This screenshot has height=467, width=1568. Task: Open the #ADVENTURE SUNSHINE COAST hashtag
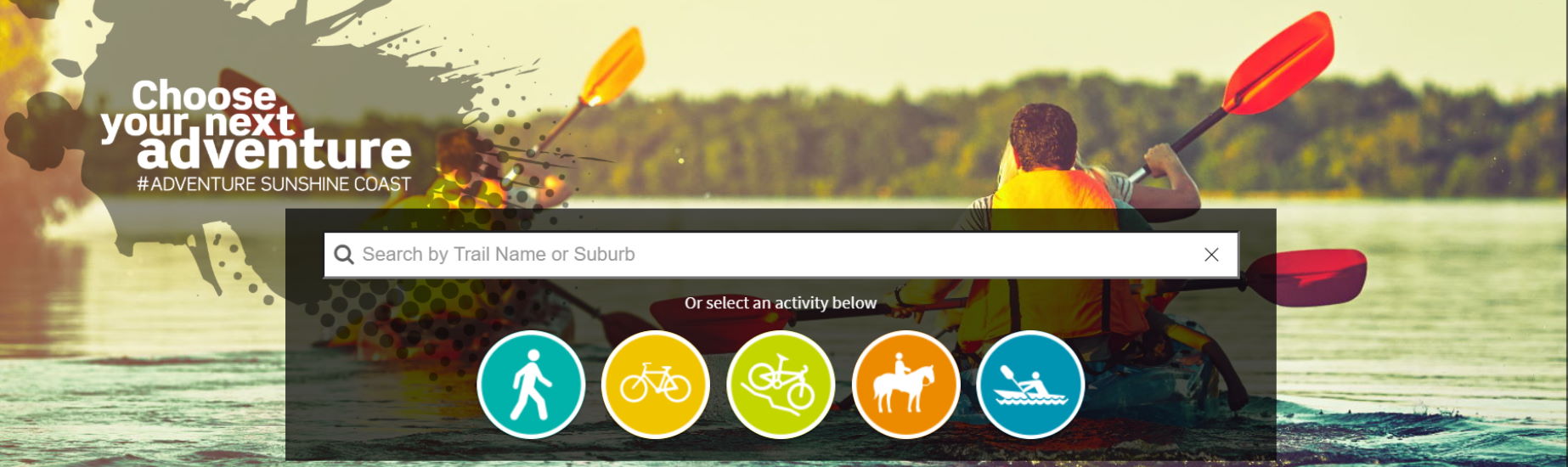click(274, 184)
